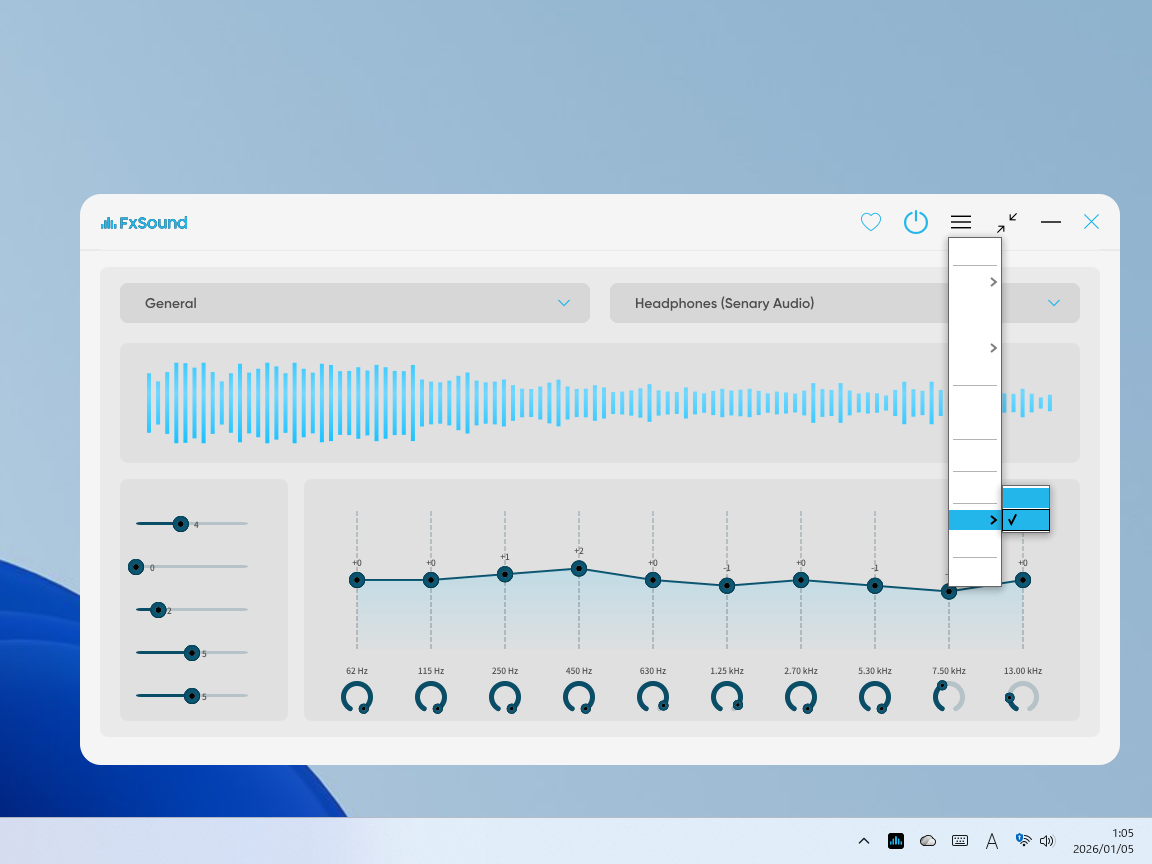Image resolution: width=1152 pixels, height=864 pixels.
Task: Toggle the FxSound power button
Action: click(x=915, y=222)
